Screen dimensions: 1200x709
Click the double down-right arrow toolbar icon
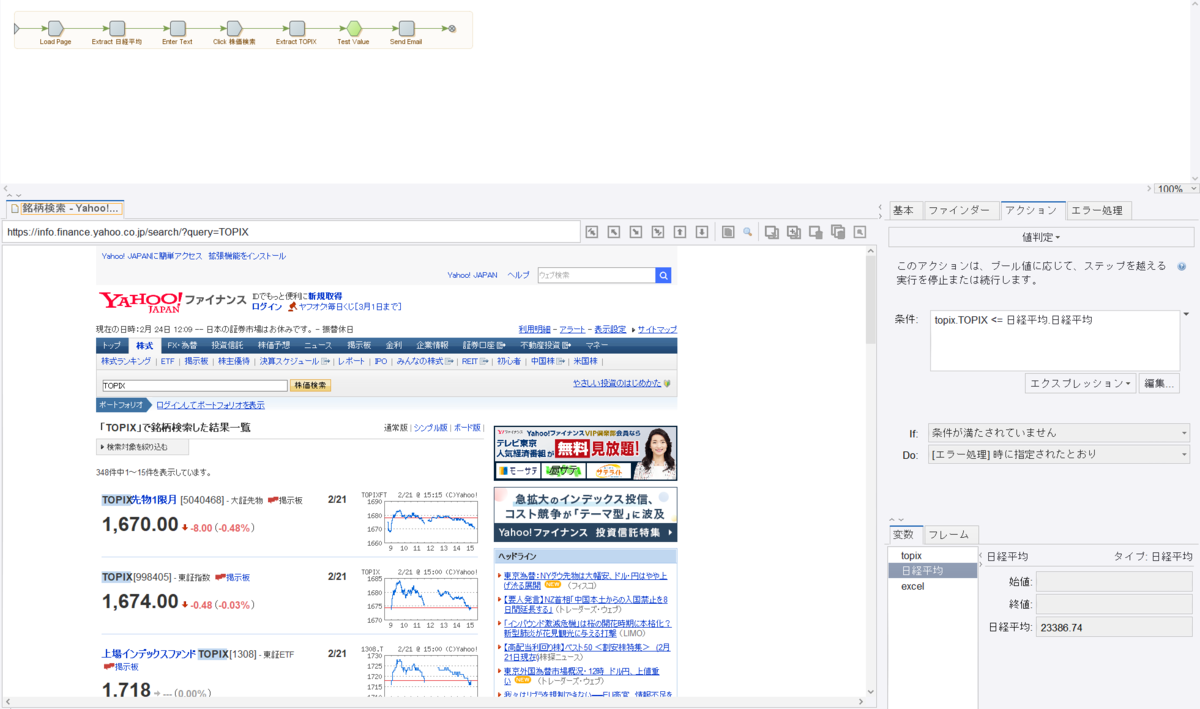click(x=658, y=232)
